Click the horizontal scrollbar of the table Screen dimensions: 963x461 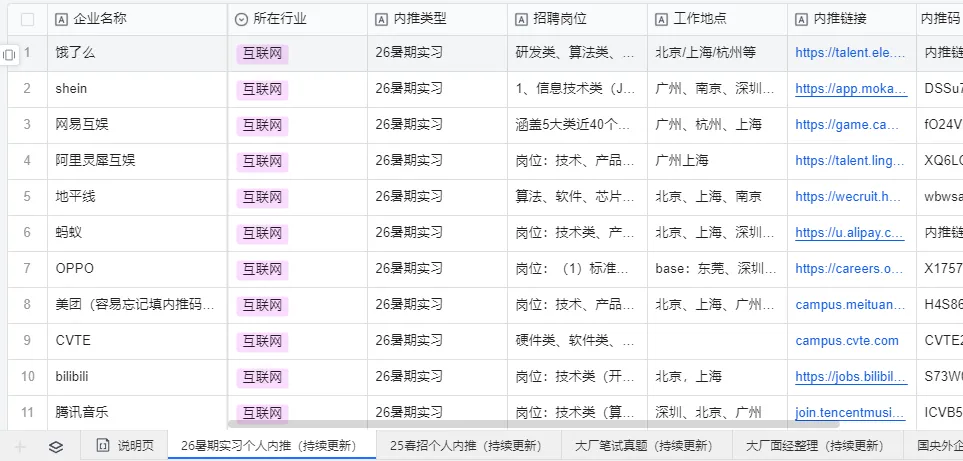[x=534, y=424]
